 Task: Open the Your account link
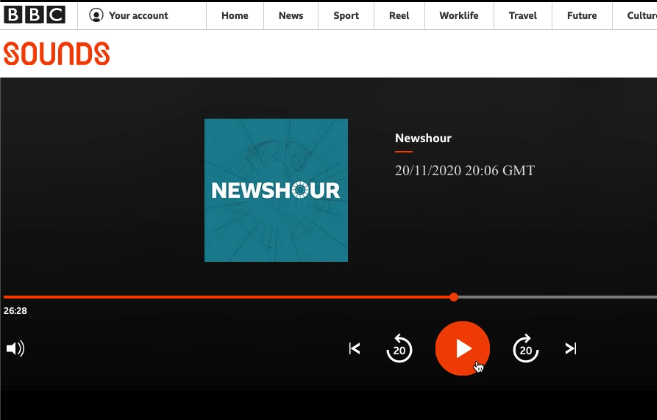click(x=138, y=16)
